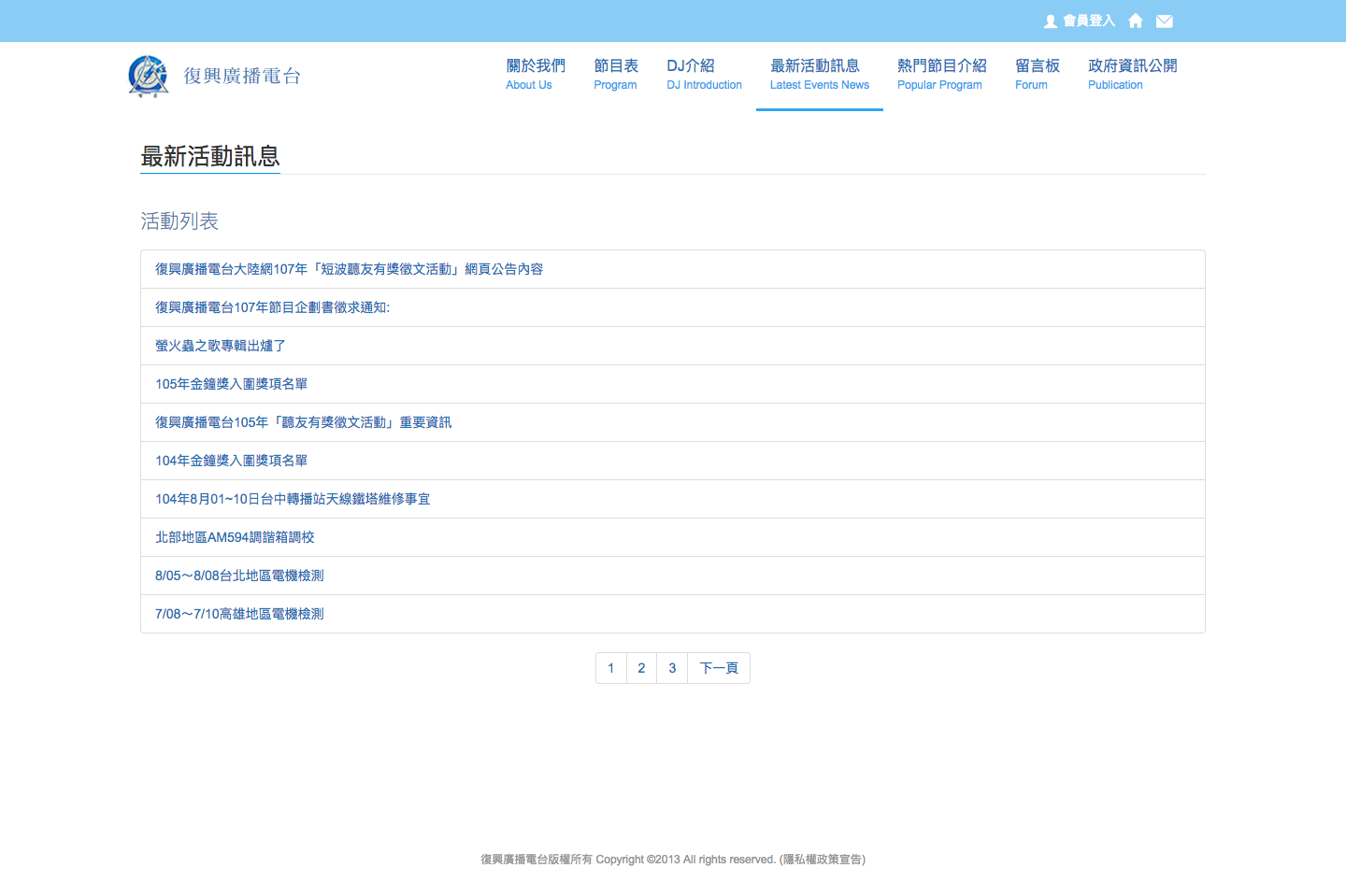Open the 隱私權政策宣告 footer link

tap(823, 860)
